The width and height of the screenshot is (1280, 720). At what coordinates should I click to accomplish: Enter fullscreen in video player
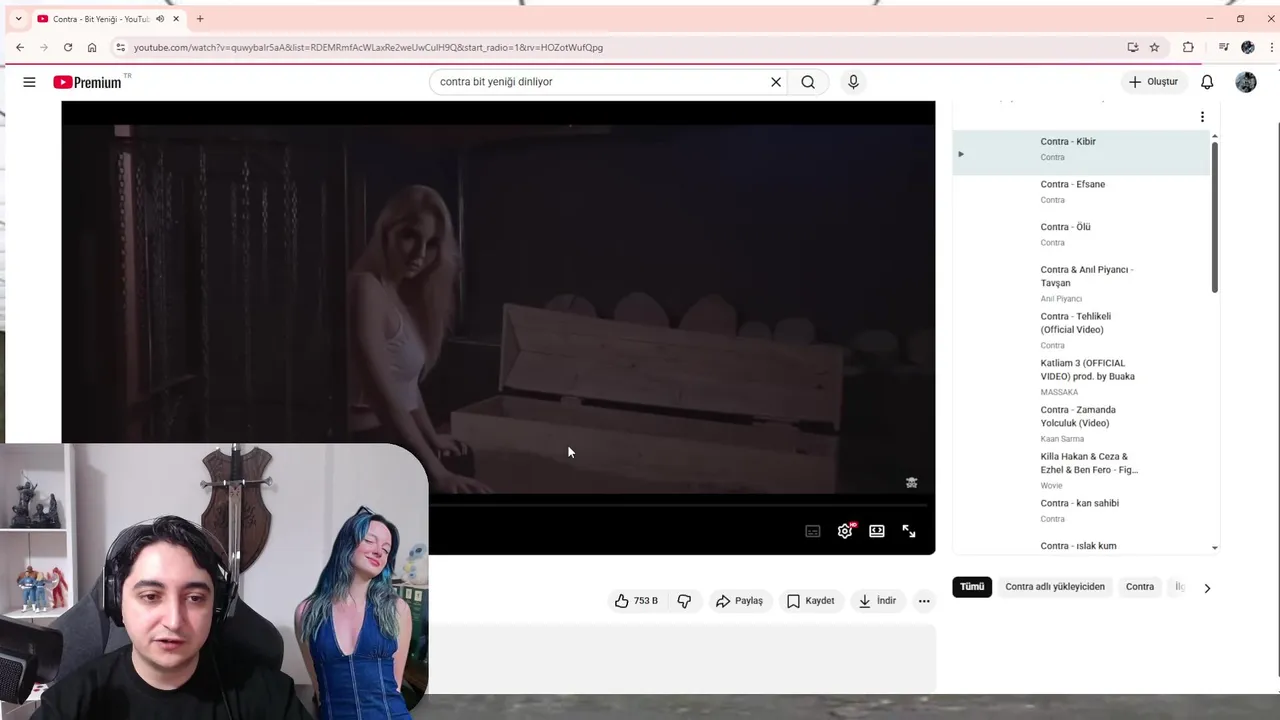909,531
